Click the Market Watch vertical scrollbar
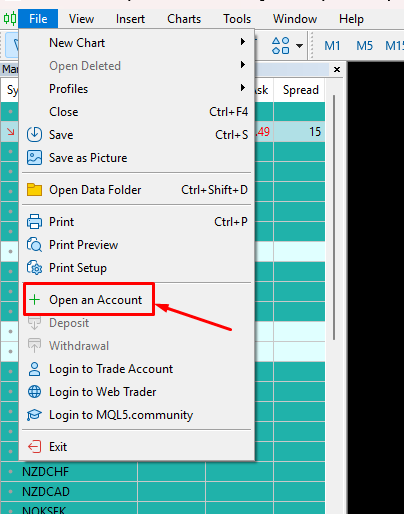404x514 pixels. click(x=334, y=217)
